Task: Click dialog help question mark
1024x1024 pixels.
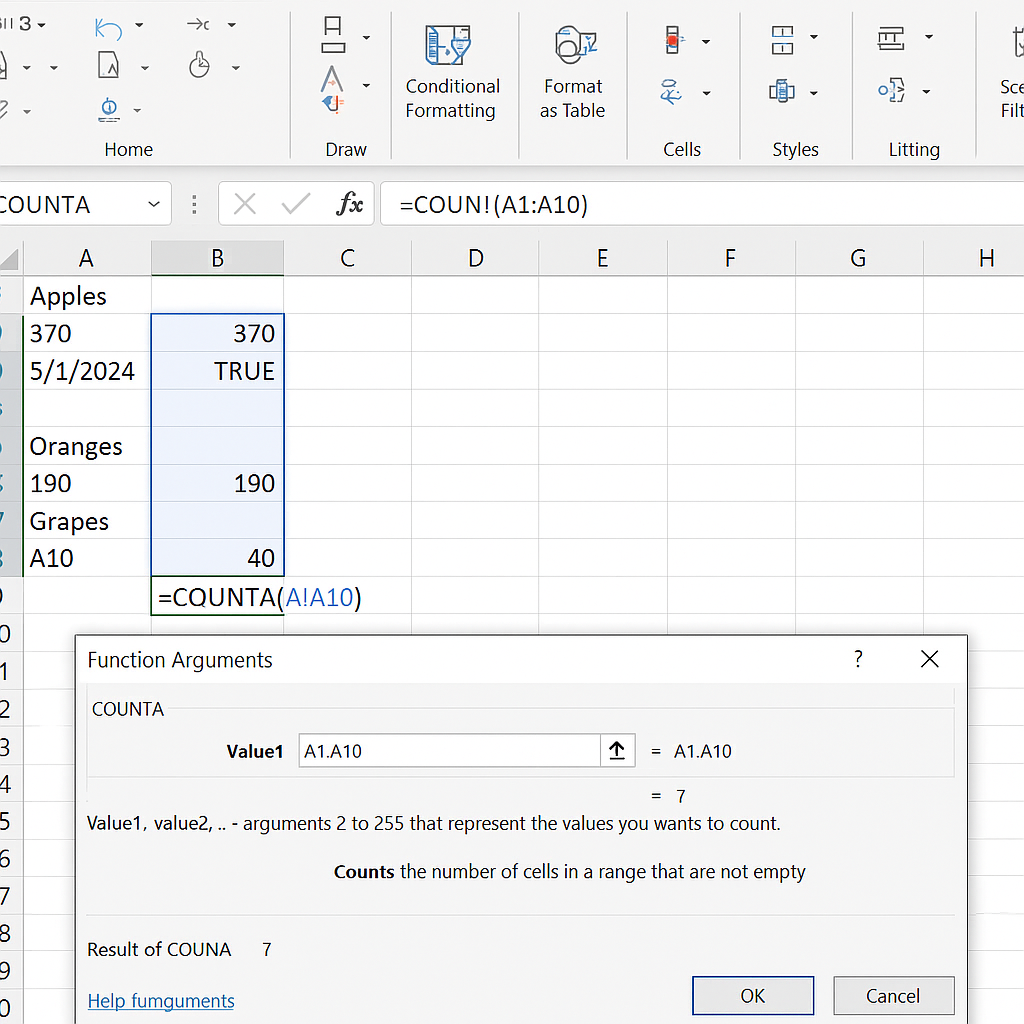Action: pos(858,659)
